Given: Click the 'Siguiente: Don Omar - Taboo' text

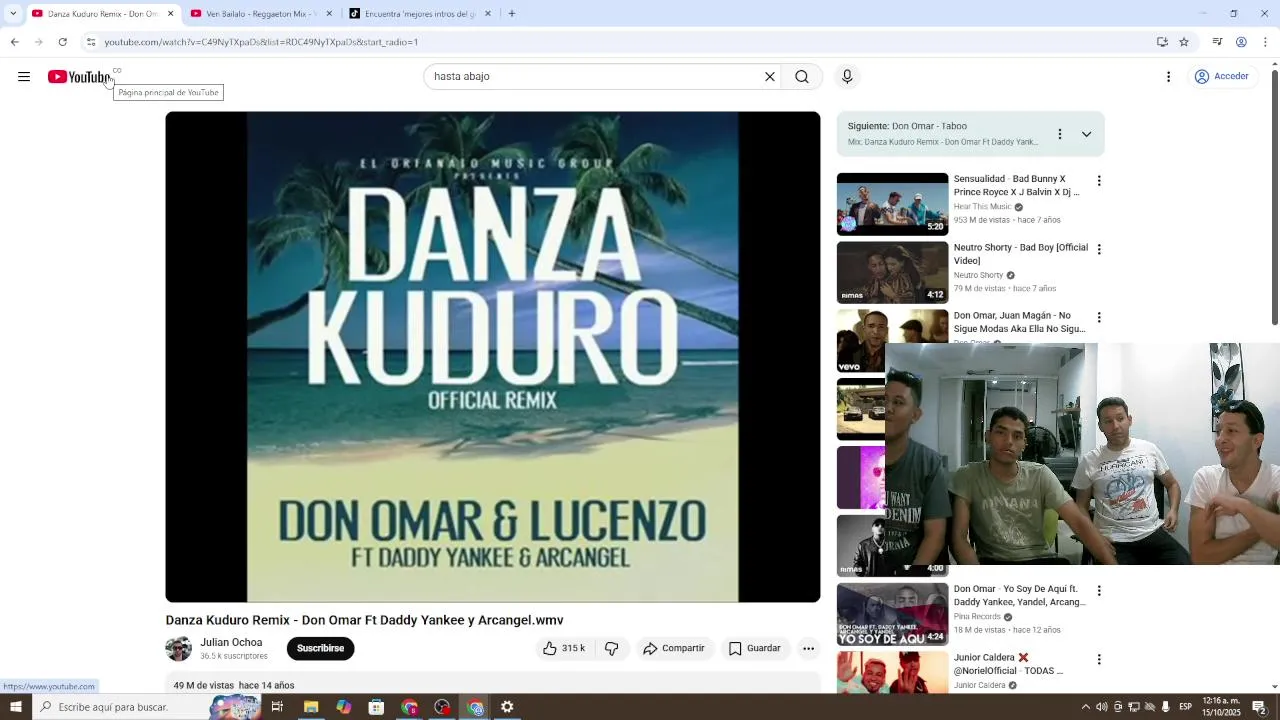Looking at the screenshot, I should pos(907,126).
